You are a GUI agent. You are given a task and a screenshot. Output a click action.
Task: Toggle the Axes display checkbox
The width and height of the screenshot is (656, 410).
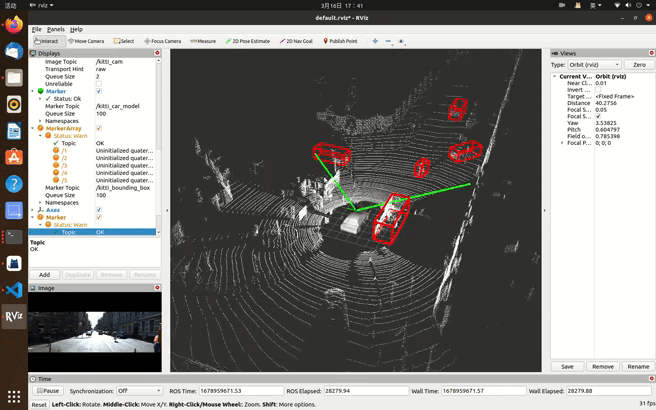pos(99,210)
